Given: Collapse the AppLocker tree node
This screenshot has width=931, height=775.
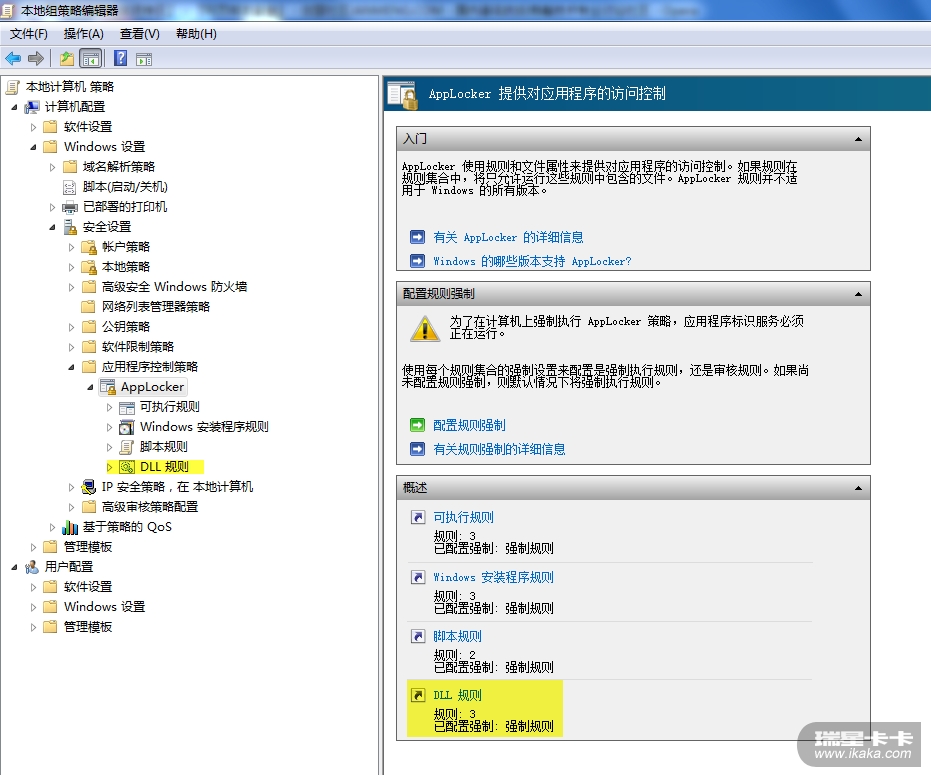Looking at the screenshot, I should pyautogui.click(x=90, y=388).
